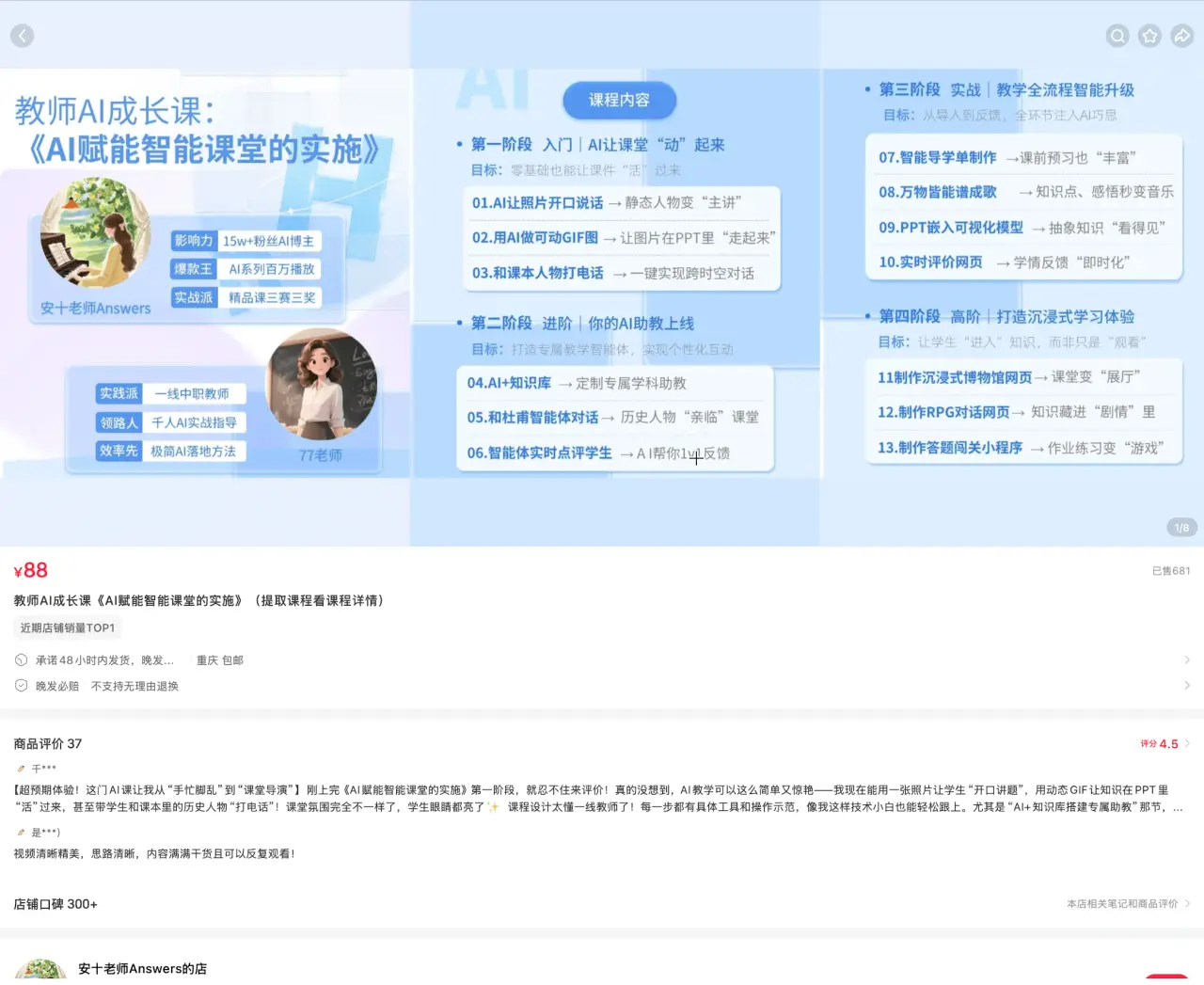Viewport: 1204px width, 985px height.
Task: Click 04.AI+知识库 course item
Action: tap(577, 383)
